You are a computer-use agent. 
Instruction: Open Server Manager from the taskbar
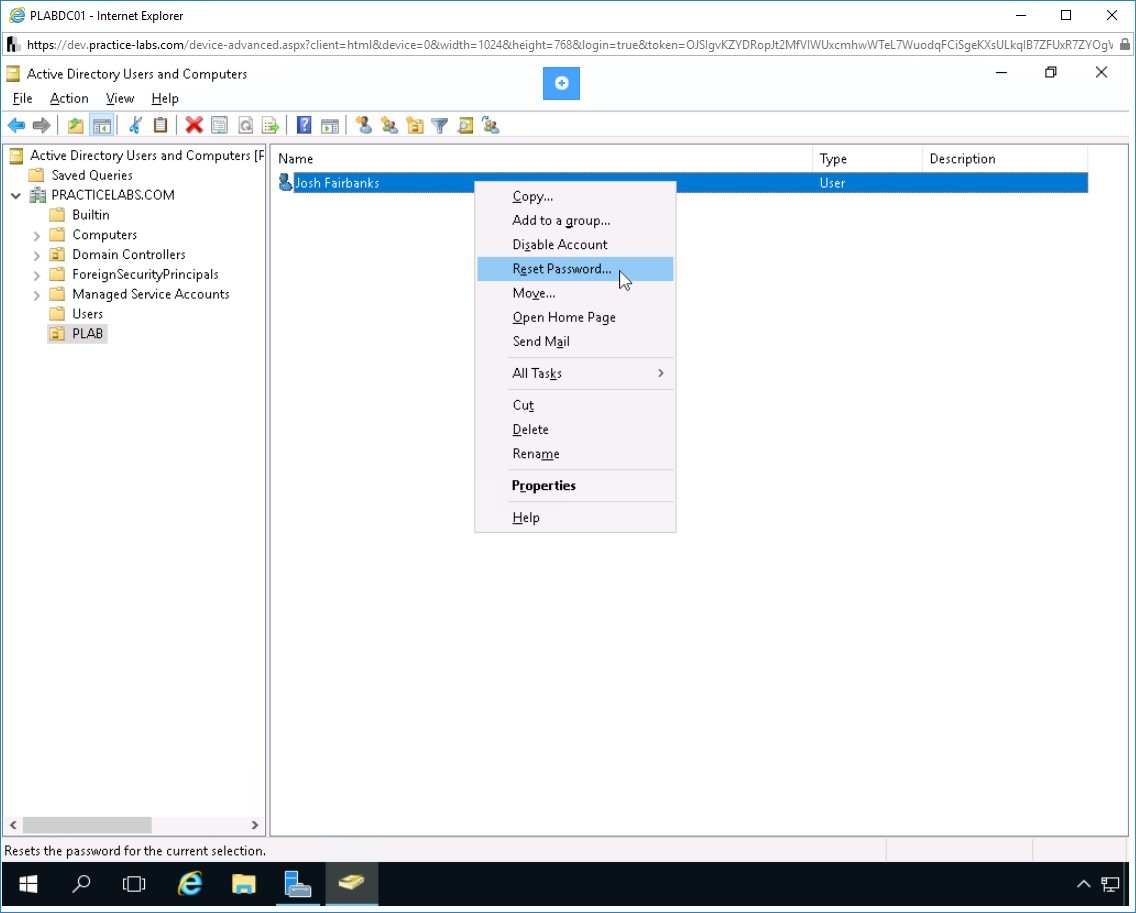click(297, 883)
